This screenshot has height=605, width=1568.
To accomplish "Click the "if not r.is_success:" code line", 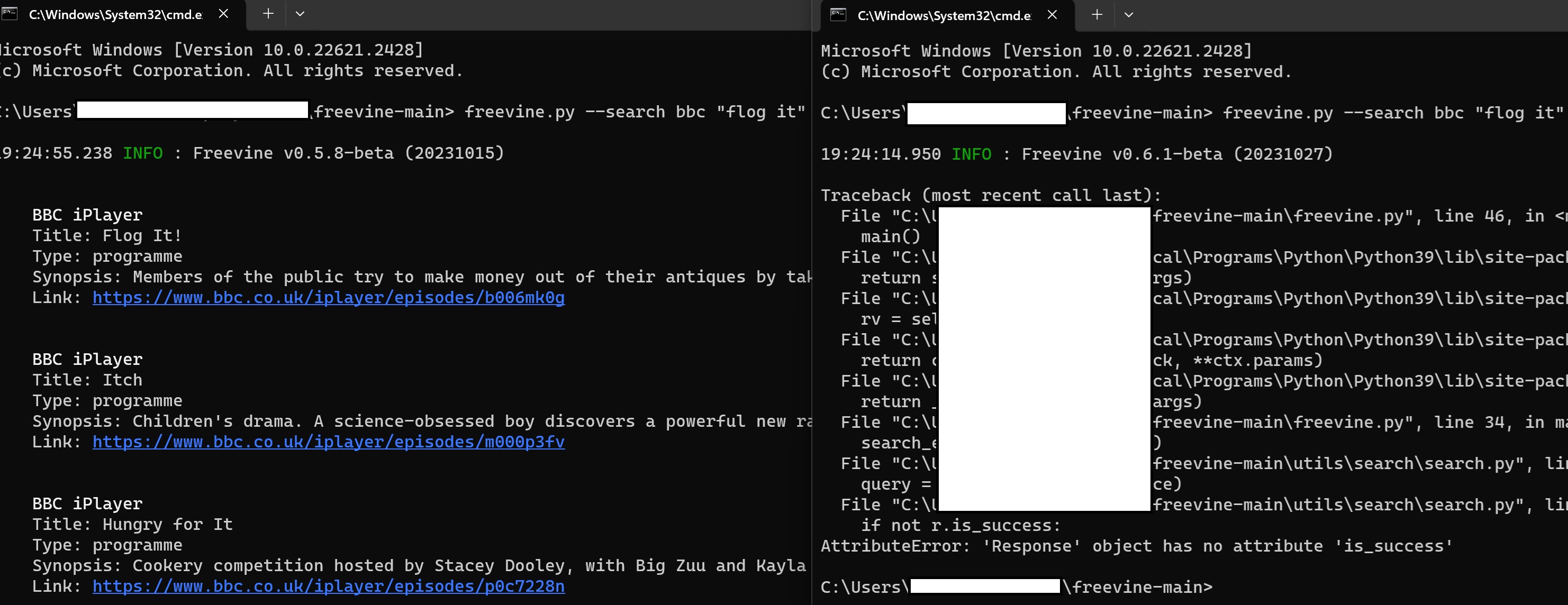I will click(960, 525).
